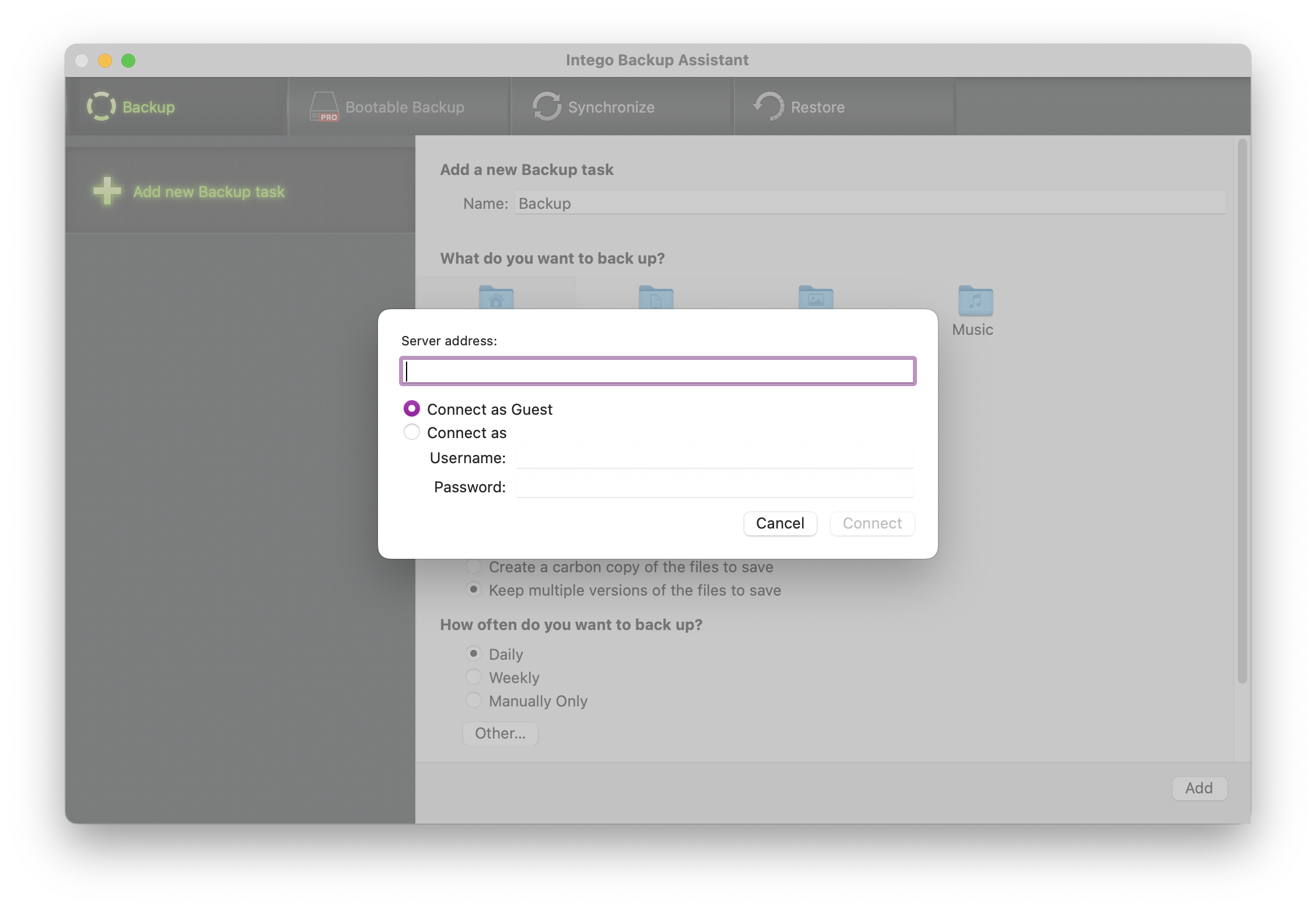Click the Cancel button in dialog
This screenshot has width=1316, height=910.
click(x=780, y=523)
